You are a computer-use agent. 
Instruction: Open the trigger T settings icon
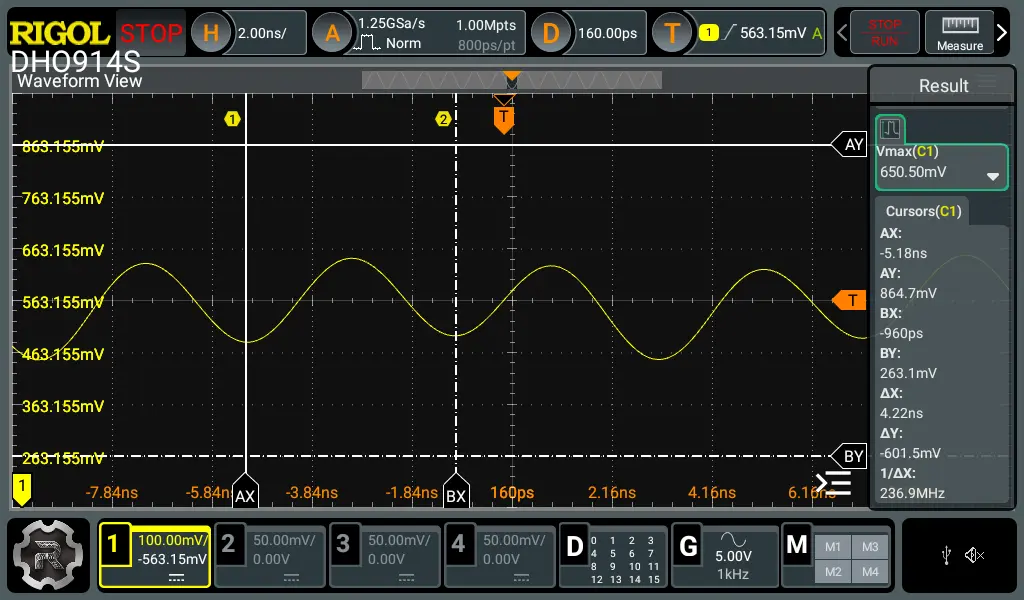[672, 33]
